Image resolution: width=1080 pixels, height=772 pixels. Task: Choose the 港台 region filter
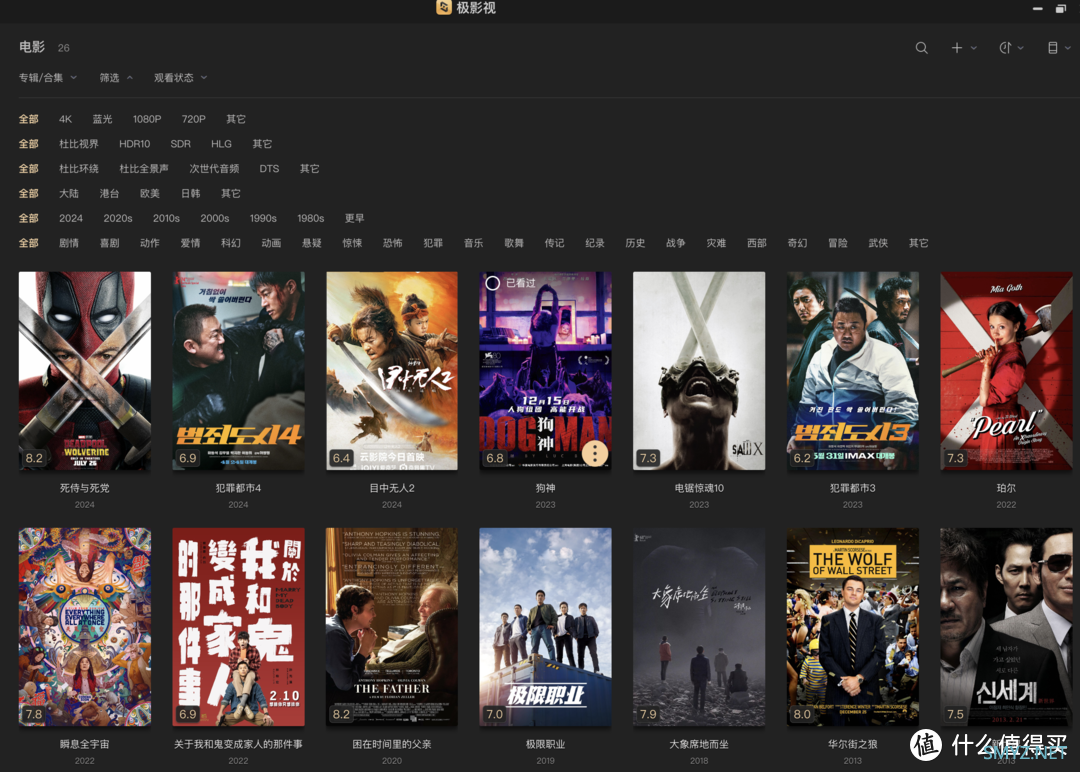pyautogui.click(x=110, y=194)
